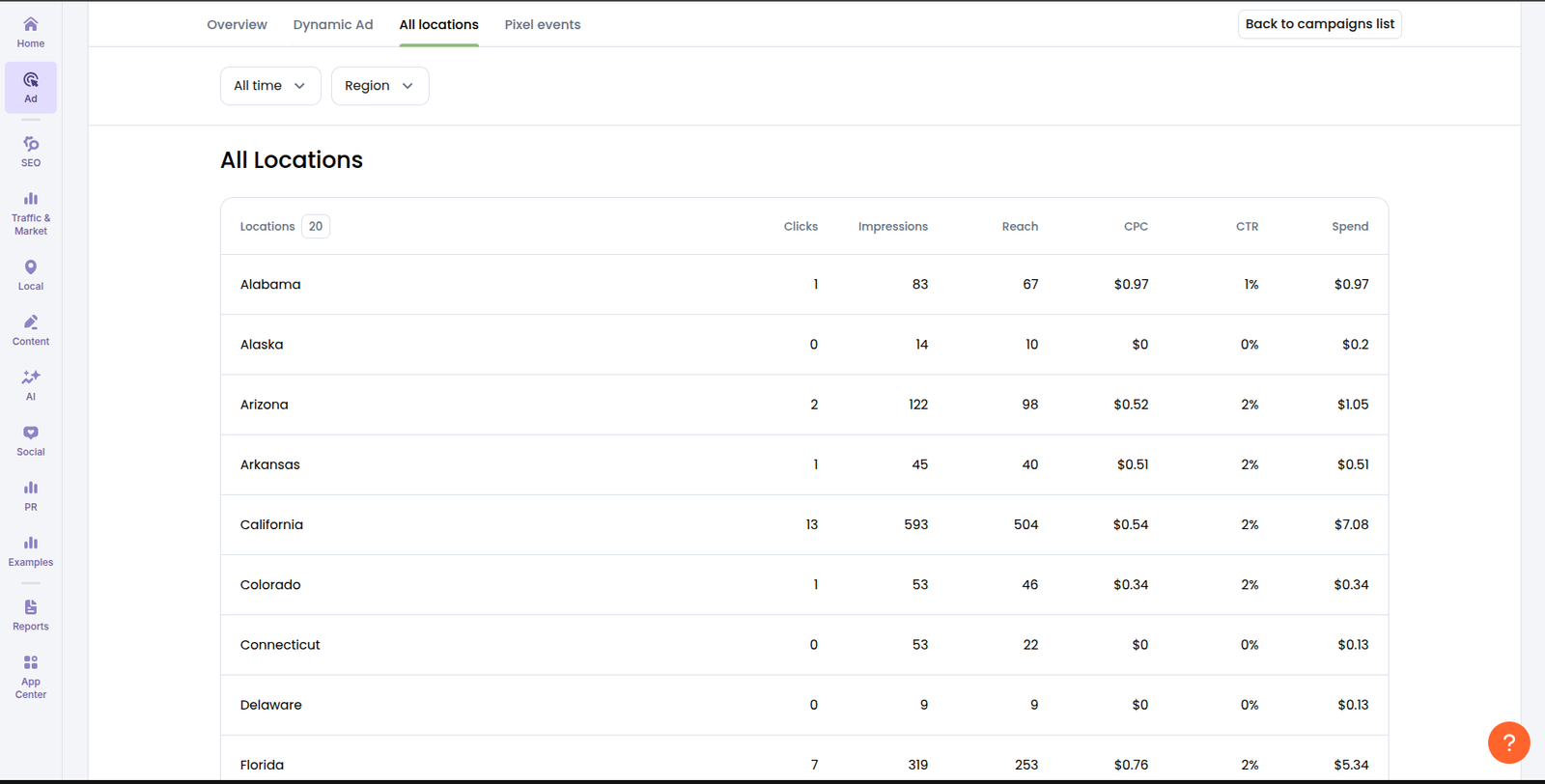The height and width of the screenshot is (784, 1545).
Task: Switch to the Overview tab
Action: coord(237,25)
